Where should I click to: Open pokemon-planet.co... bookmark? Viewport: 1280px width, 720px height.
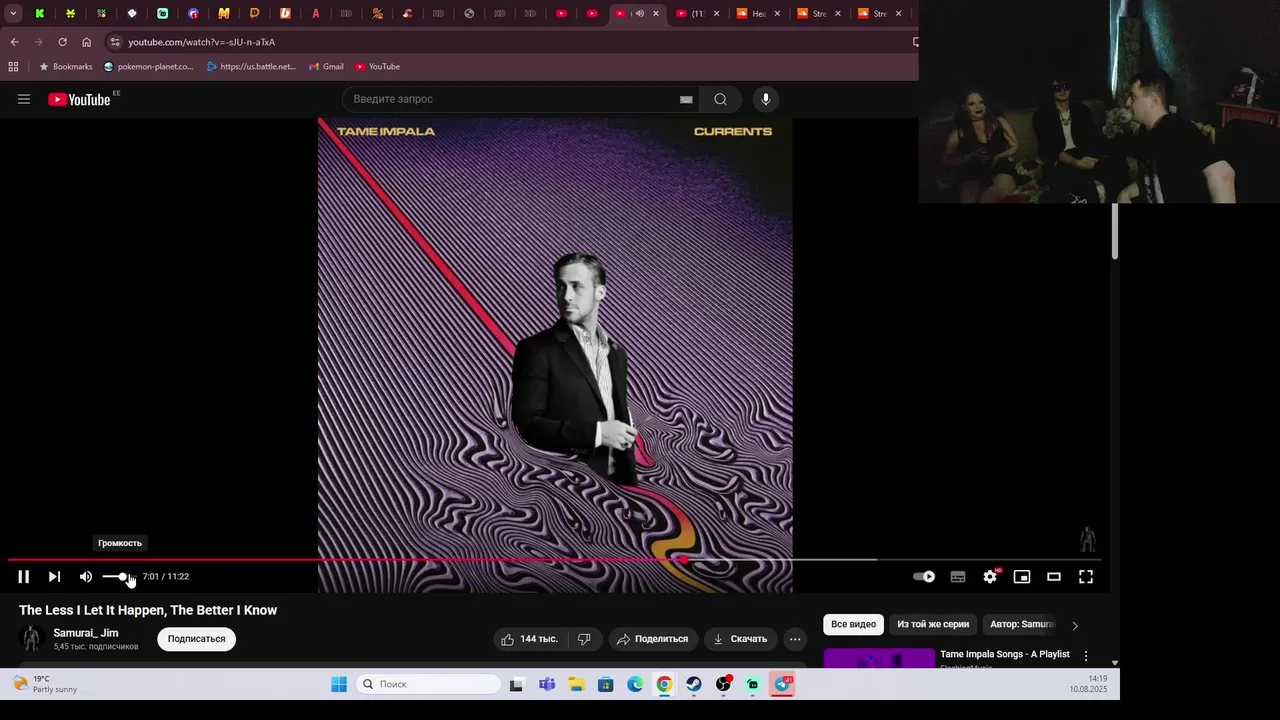[x=148, y=67]
